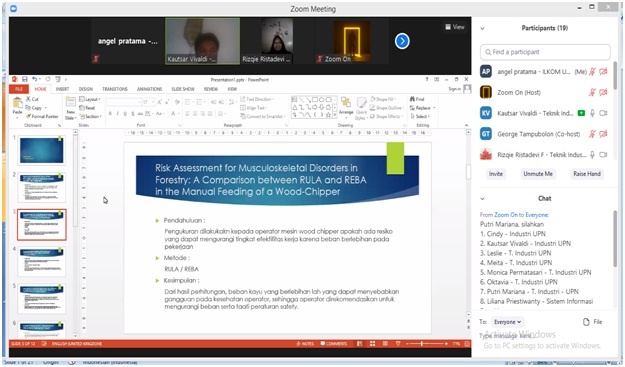
Task: Open the DESIGN ribbon tab
Action: coord(86,89)
